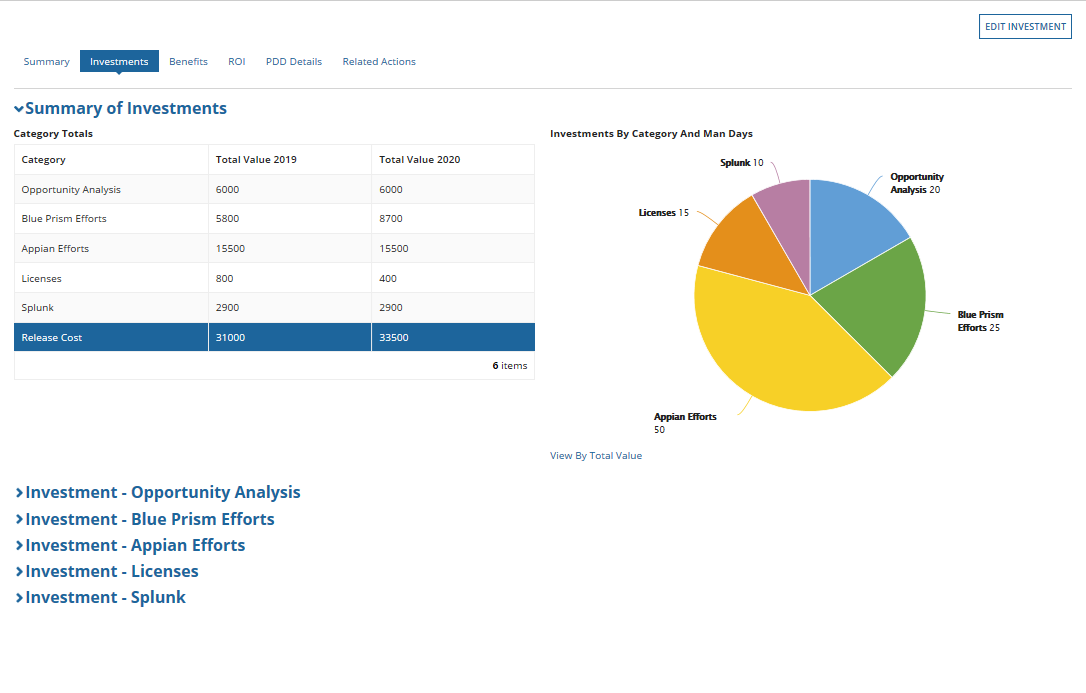Click the 800 Licenses 2019 value
This screenshot has width=1086, height=693.
pos(224,278)
